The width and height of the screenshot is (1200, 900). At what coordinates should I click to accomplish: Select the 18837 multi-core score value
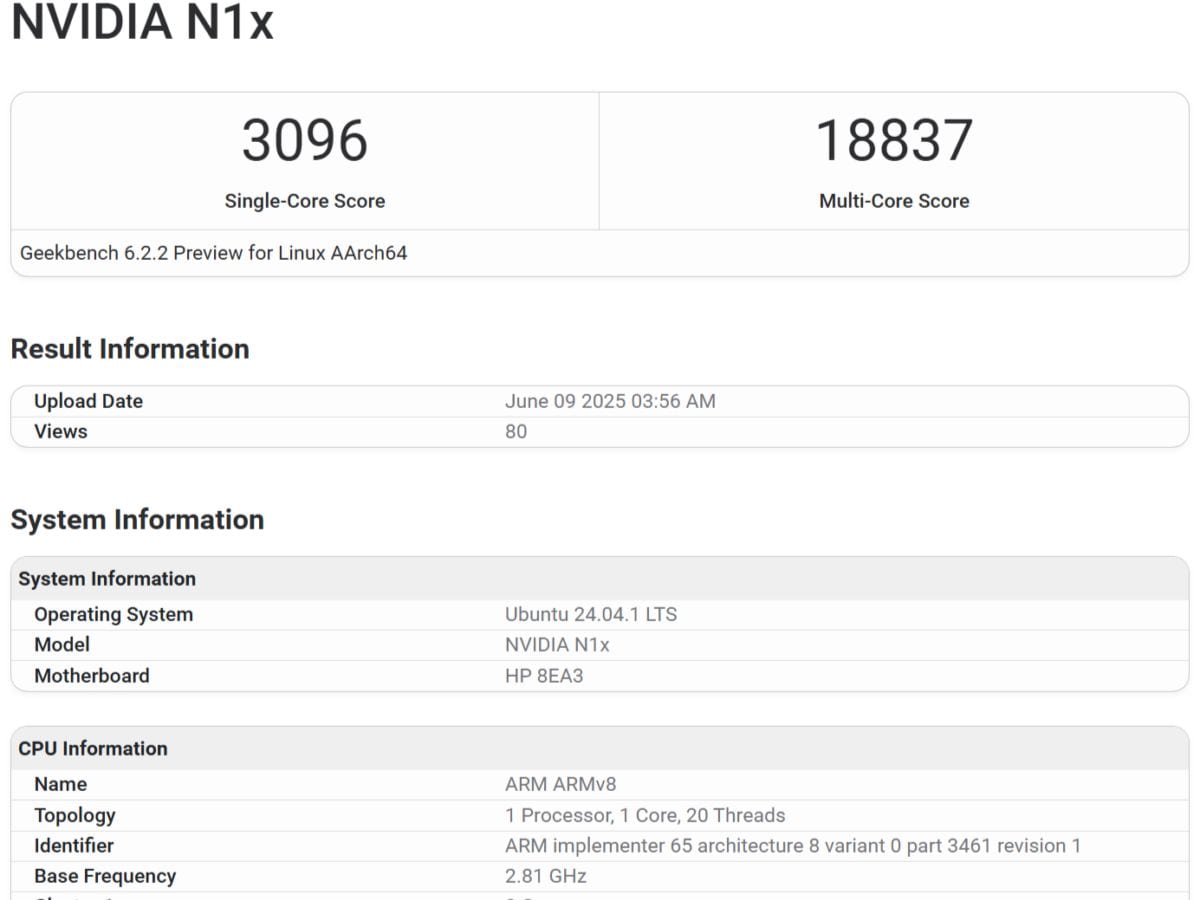pos(894,140)
